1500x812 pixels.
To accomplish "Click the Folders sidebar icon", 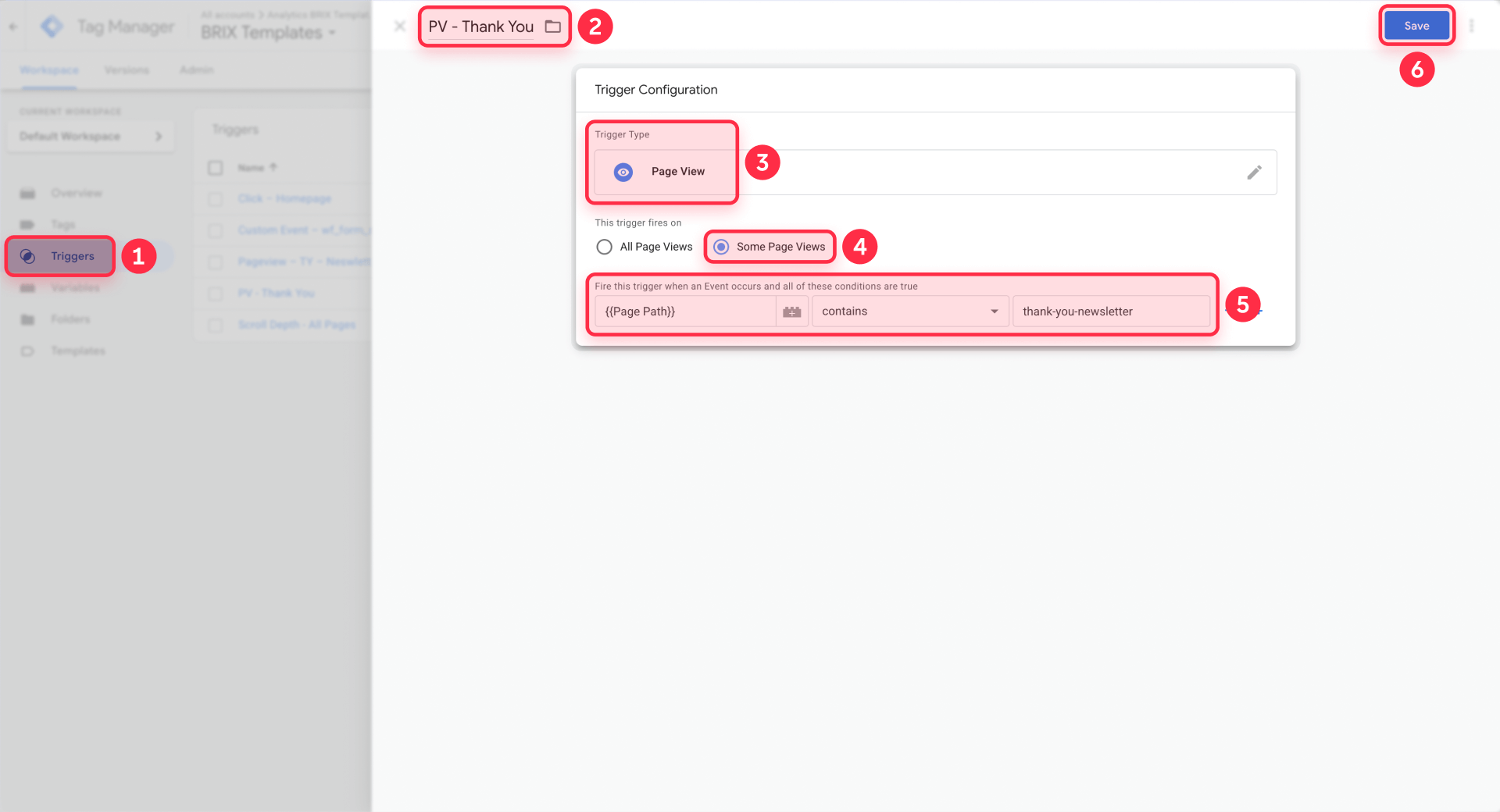I will (x=27, y=319).
